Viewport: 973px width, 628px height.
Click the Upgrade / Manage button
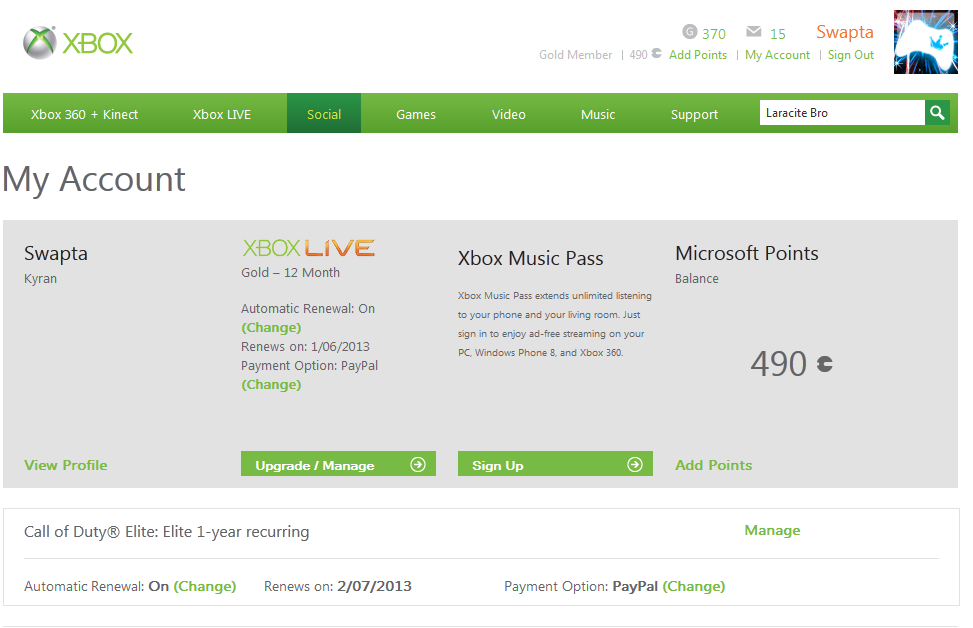coord(338,464)
